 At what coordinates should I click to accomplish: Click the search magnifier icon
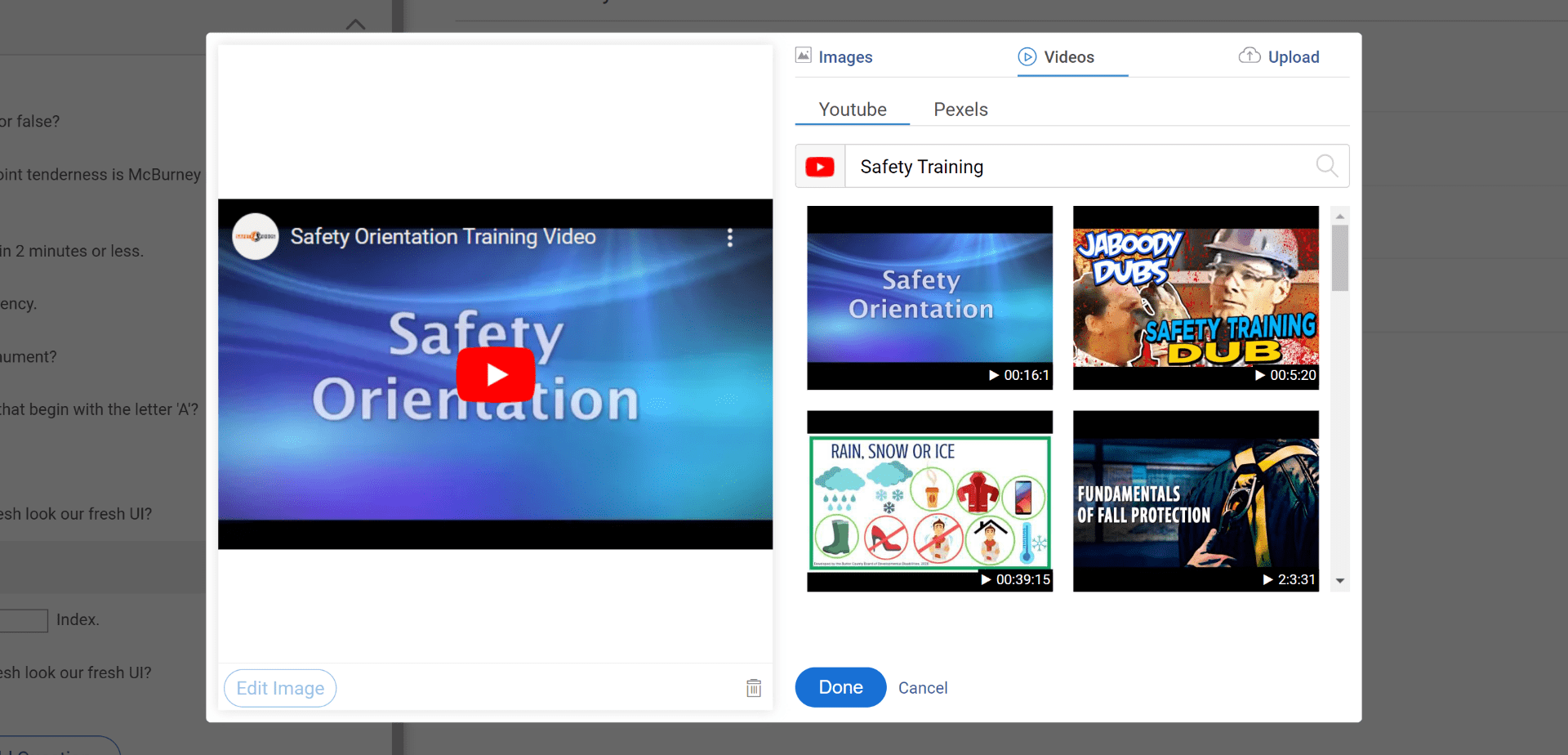click(x=1326, y=166)
